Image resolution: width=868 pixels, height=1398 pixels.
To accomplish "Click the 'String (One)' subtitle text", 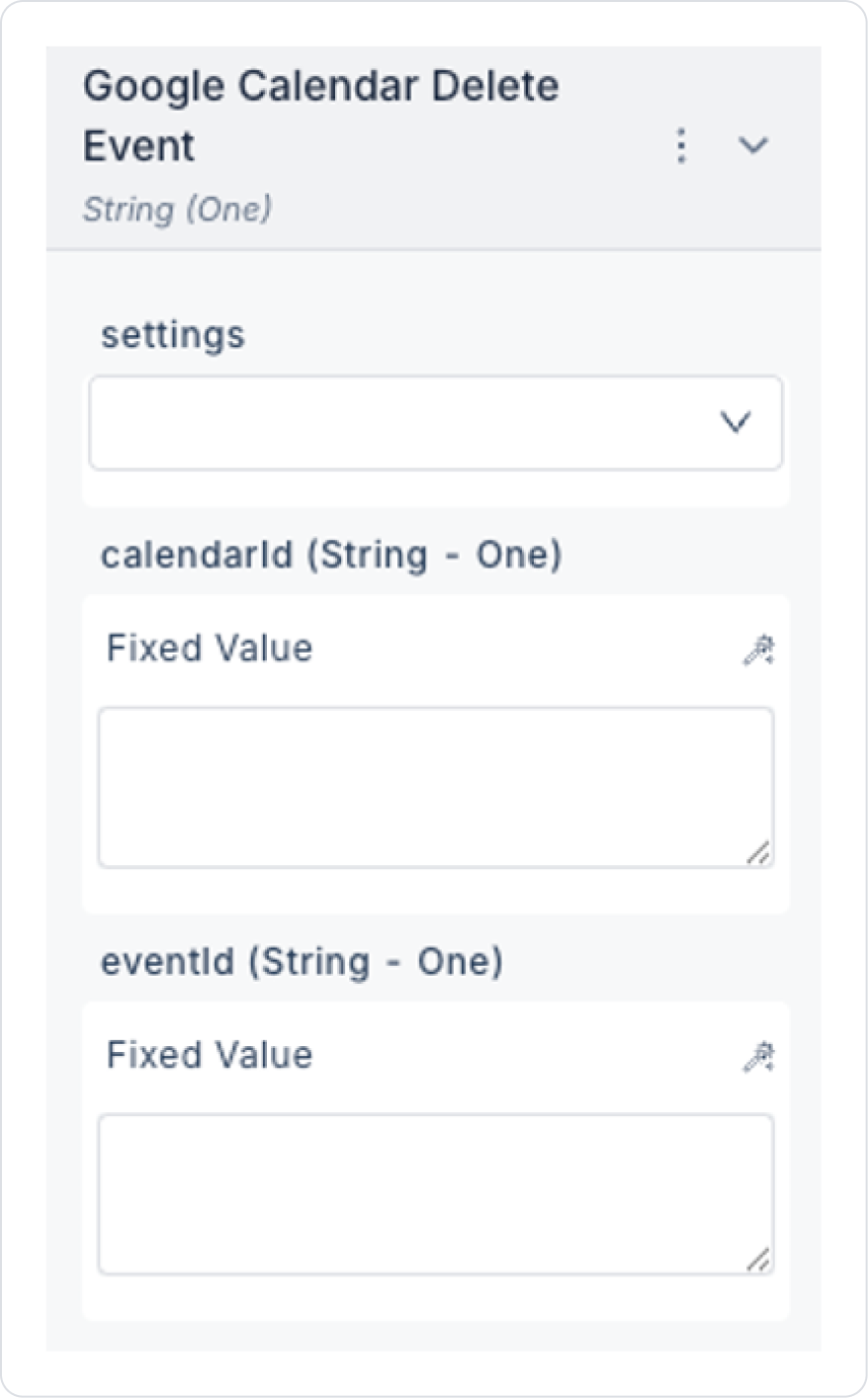I will point(177,210).
